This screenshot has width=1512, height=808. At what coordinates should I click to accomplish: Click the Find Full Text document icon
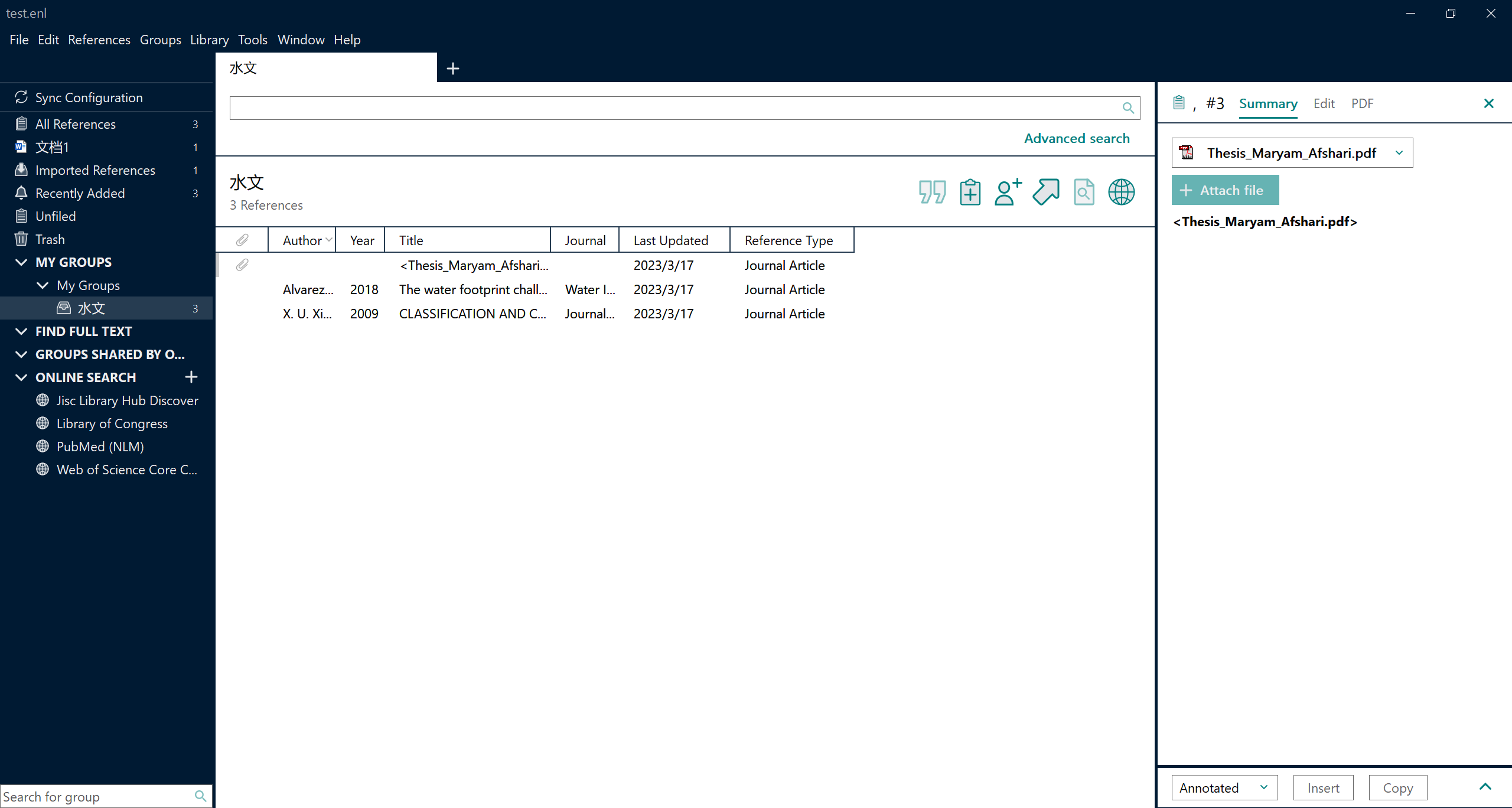1084,192
